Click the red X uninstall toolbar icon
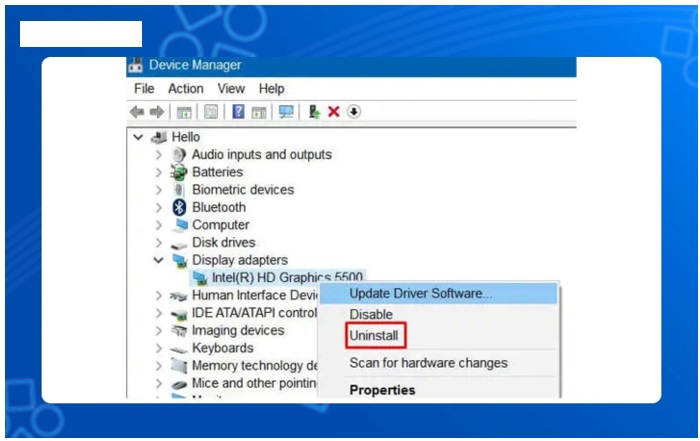Viewport: 700px width, 441px height. pyautogui.click(x=334, y=112)
